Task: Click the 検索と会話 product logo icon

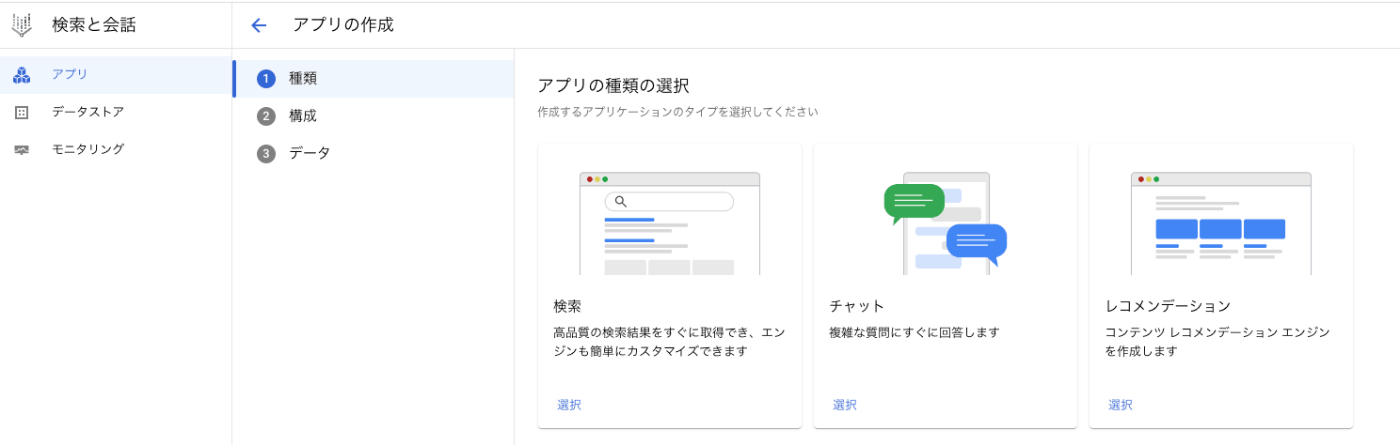Action: point(22,25)
